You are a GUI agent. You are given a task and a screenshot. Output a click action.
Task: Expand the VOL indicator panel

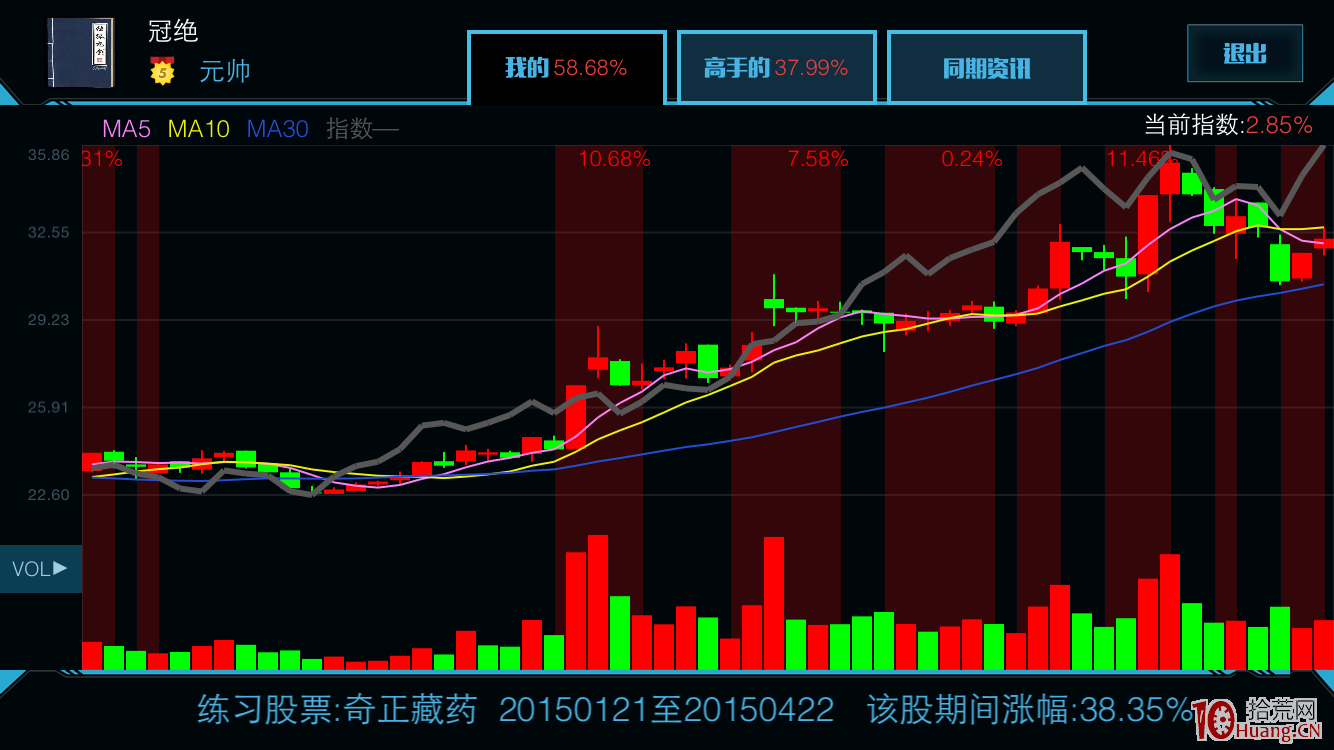(x=40, y=568)
